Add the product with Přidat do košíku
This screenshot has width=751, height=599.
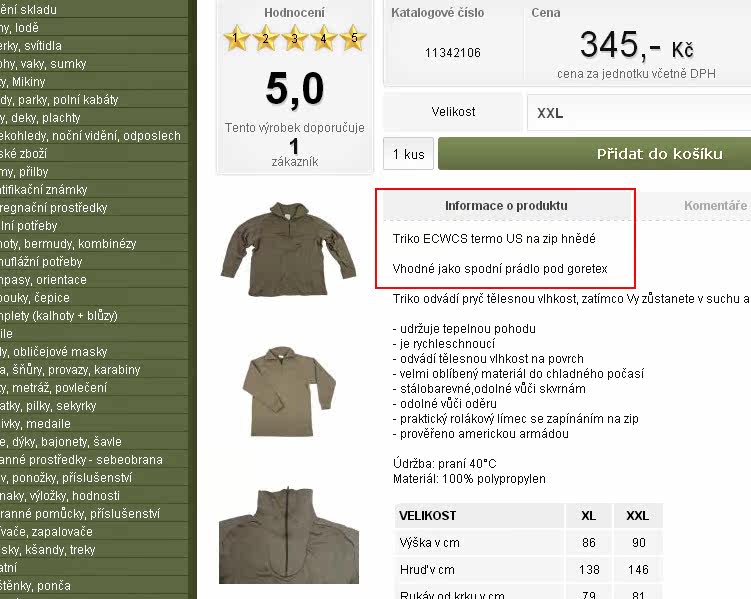coord(595,154)
